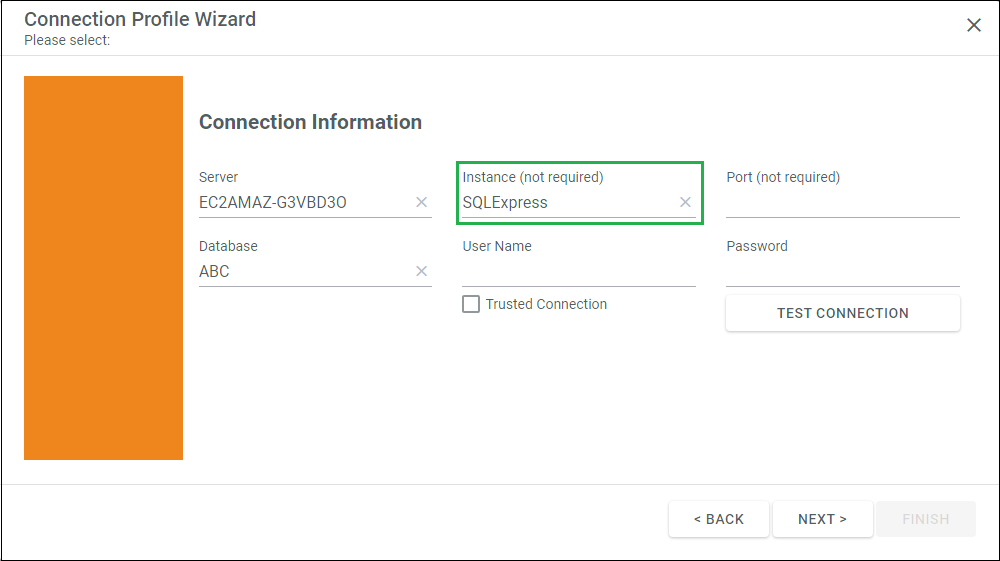This screenshot has width=1000, height=561.
Task: Proceed with the NEXT button
Action: 823,519
